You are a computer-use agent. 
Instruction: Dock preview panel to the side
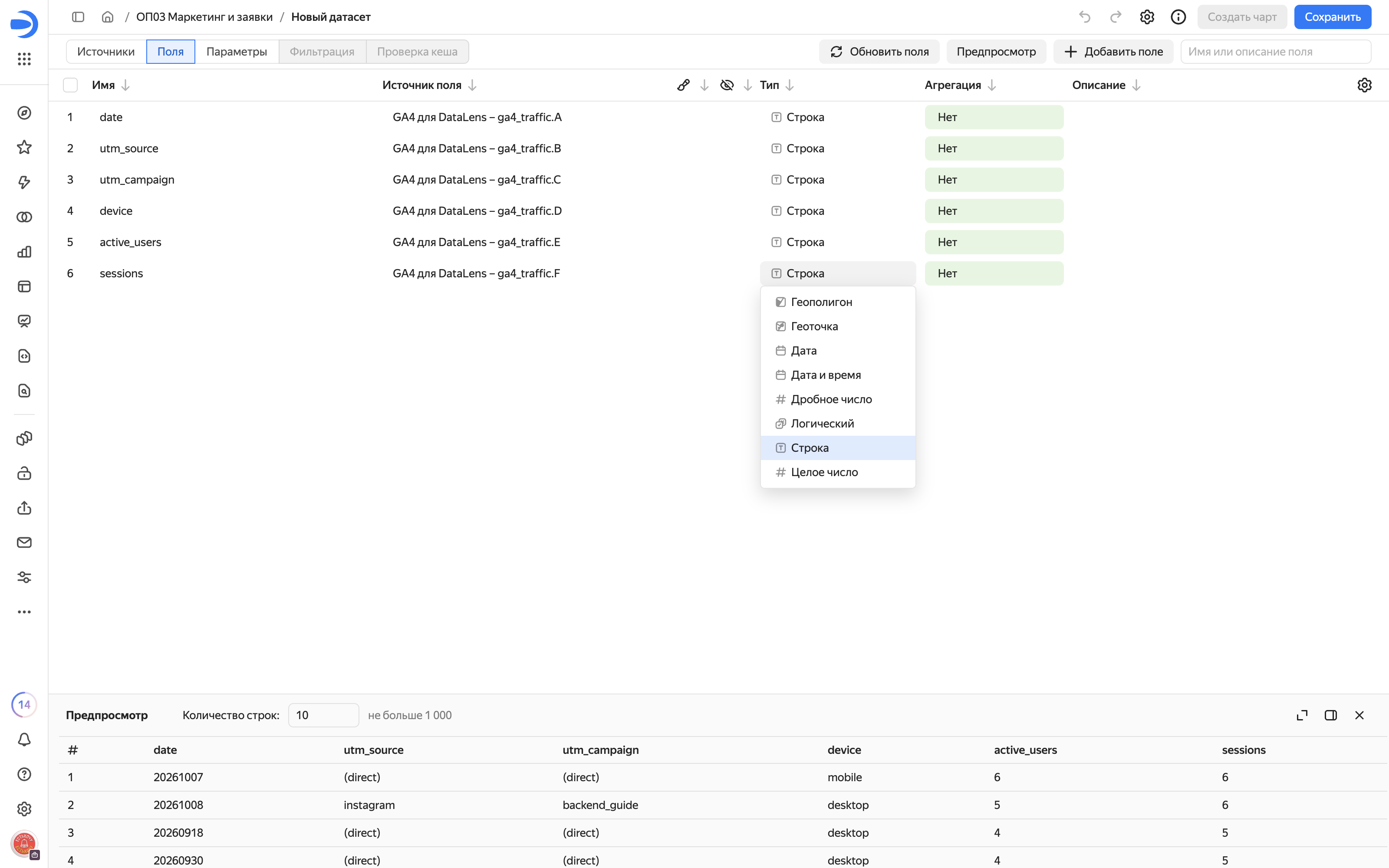point(1330,715)
